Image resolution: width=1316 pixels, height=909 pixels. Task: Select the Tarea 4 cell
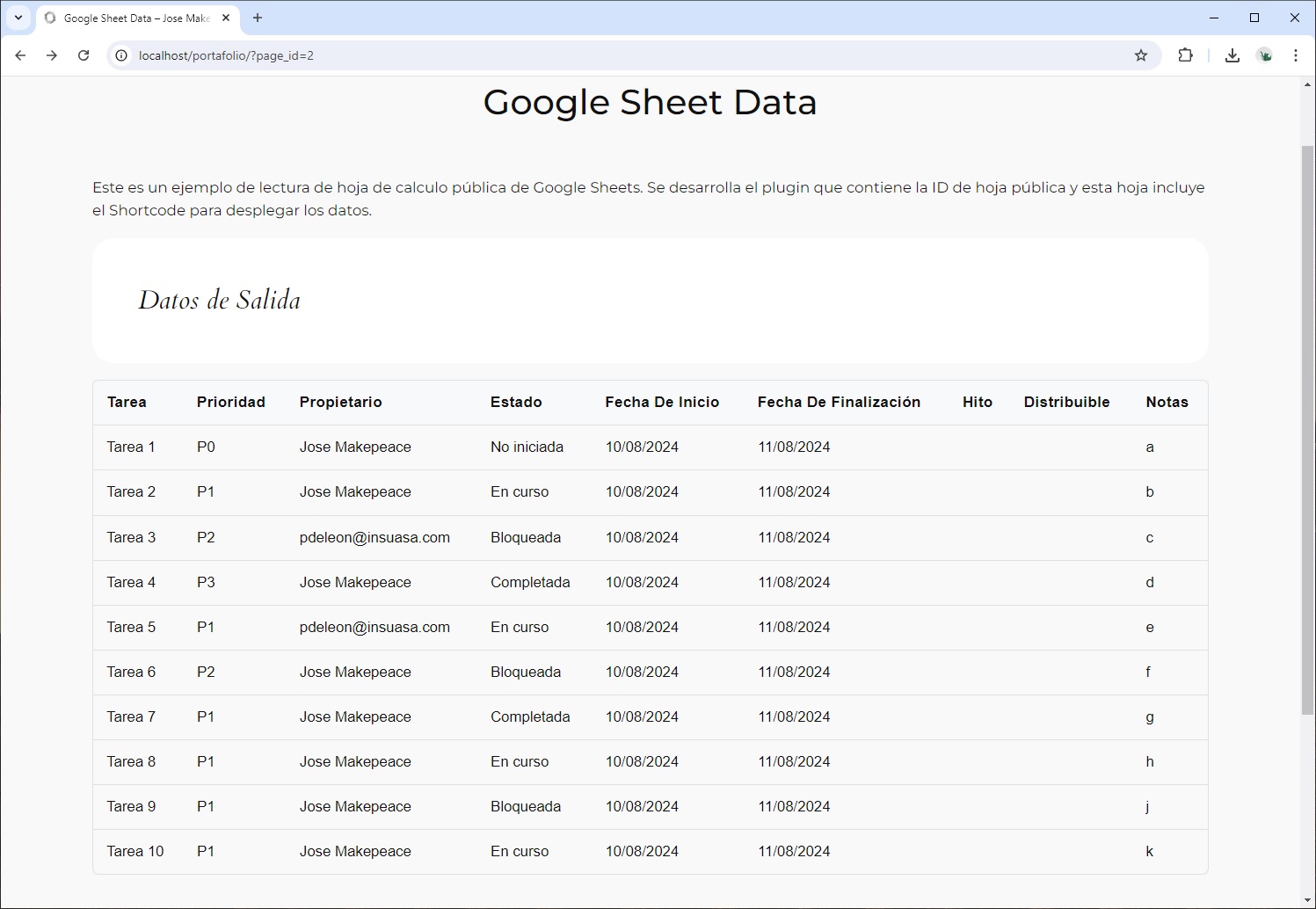coord(131,582)
